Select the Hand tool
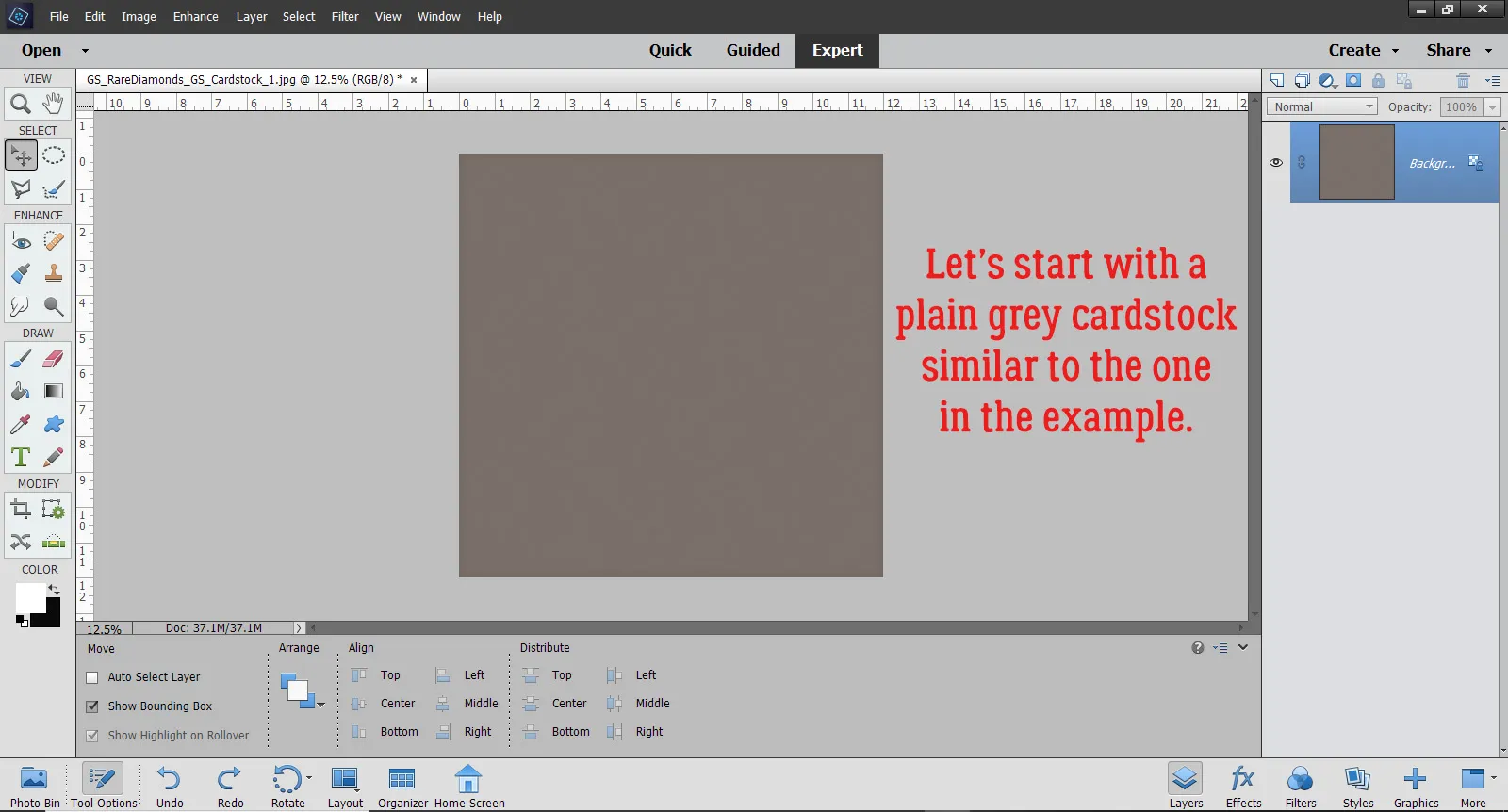 point(54,103)
